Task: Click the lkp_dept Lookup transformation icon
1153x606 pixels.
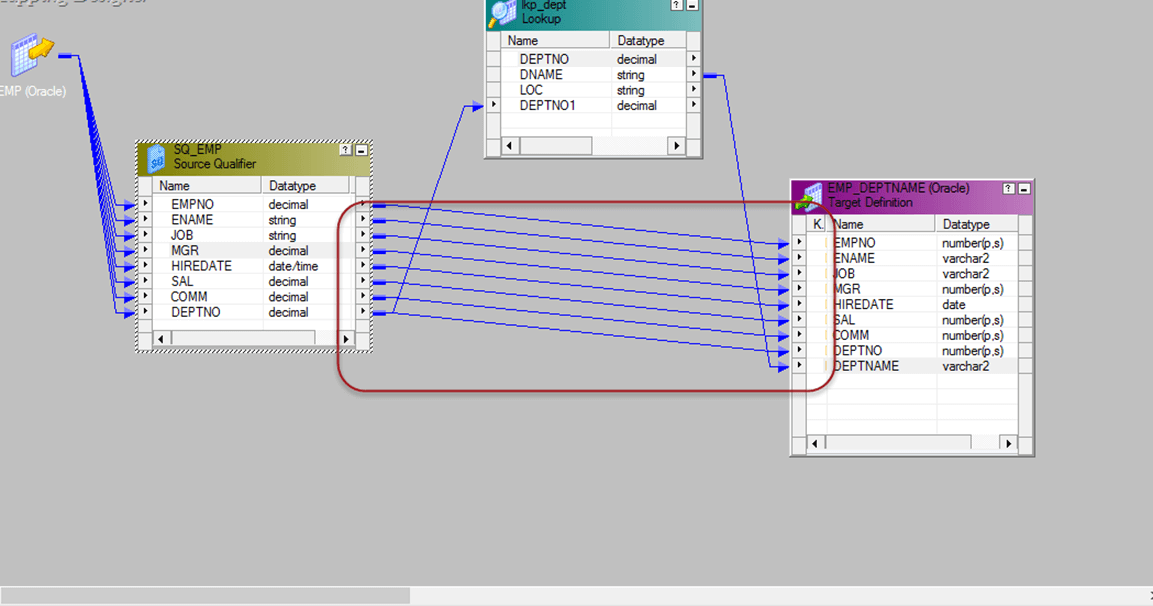Action: pyautogui.click(x=502, y=13)
